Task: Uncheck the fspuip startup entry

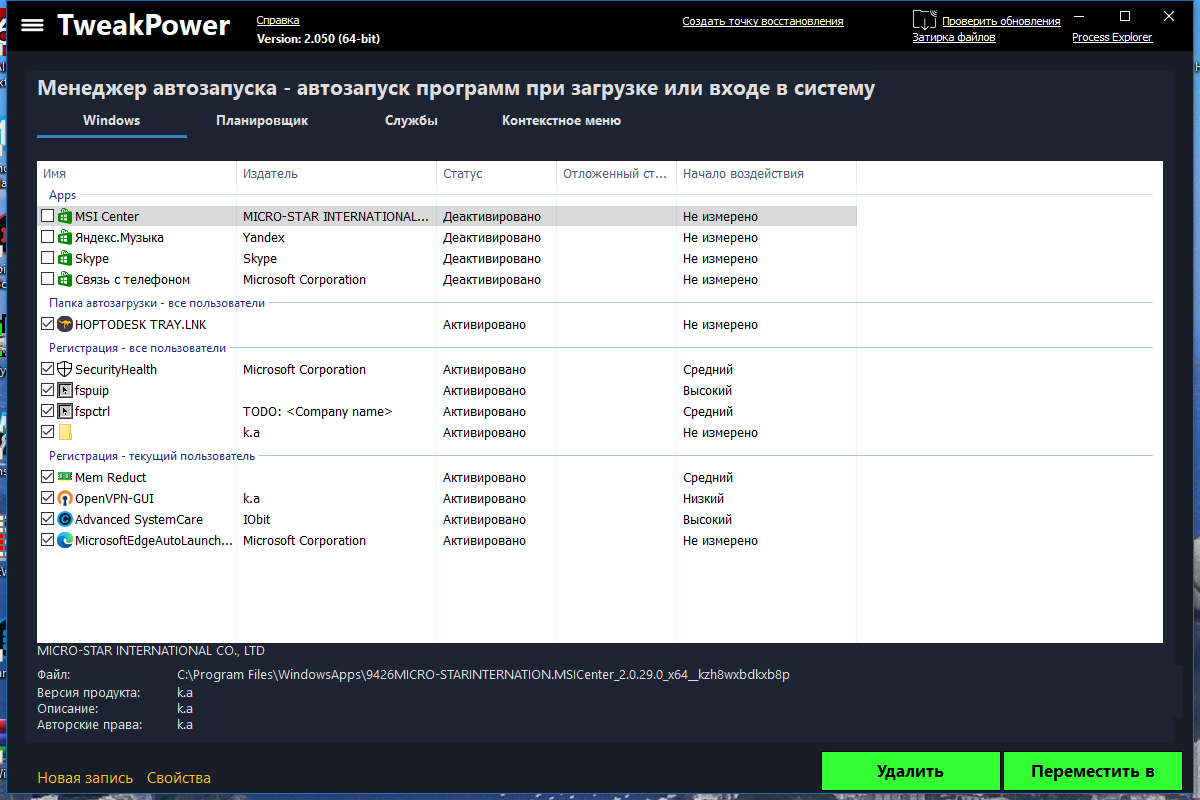Action: click(x=47, y=391)
